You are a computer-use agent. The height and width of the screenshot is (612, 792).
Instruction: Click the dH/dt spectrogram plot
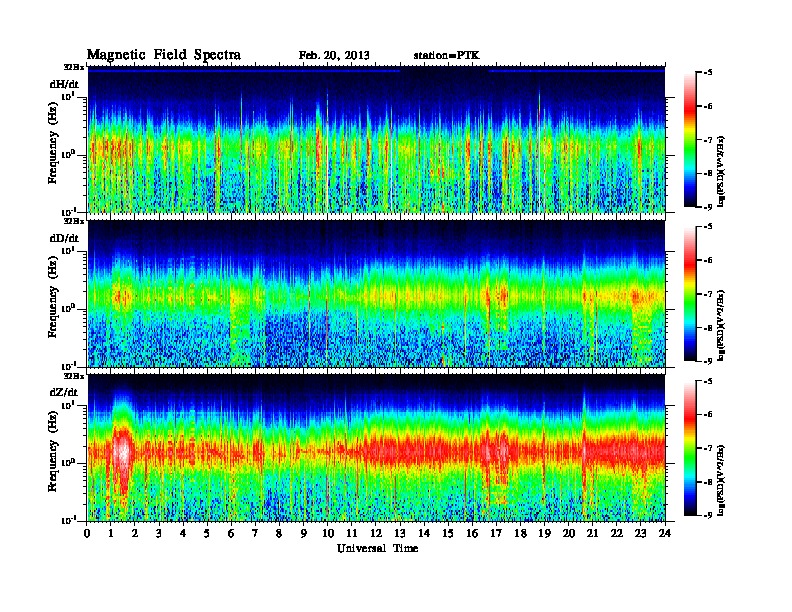pos(376,139)
